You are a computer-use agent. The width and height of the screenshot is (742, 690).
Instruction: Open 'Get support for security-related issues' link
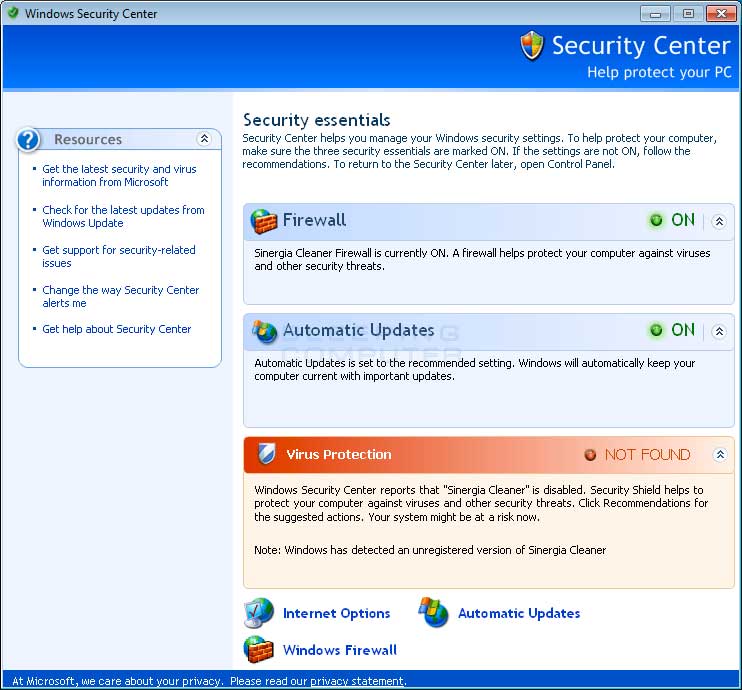(x=119, y=257)
